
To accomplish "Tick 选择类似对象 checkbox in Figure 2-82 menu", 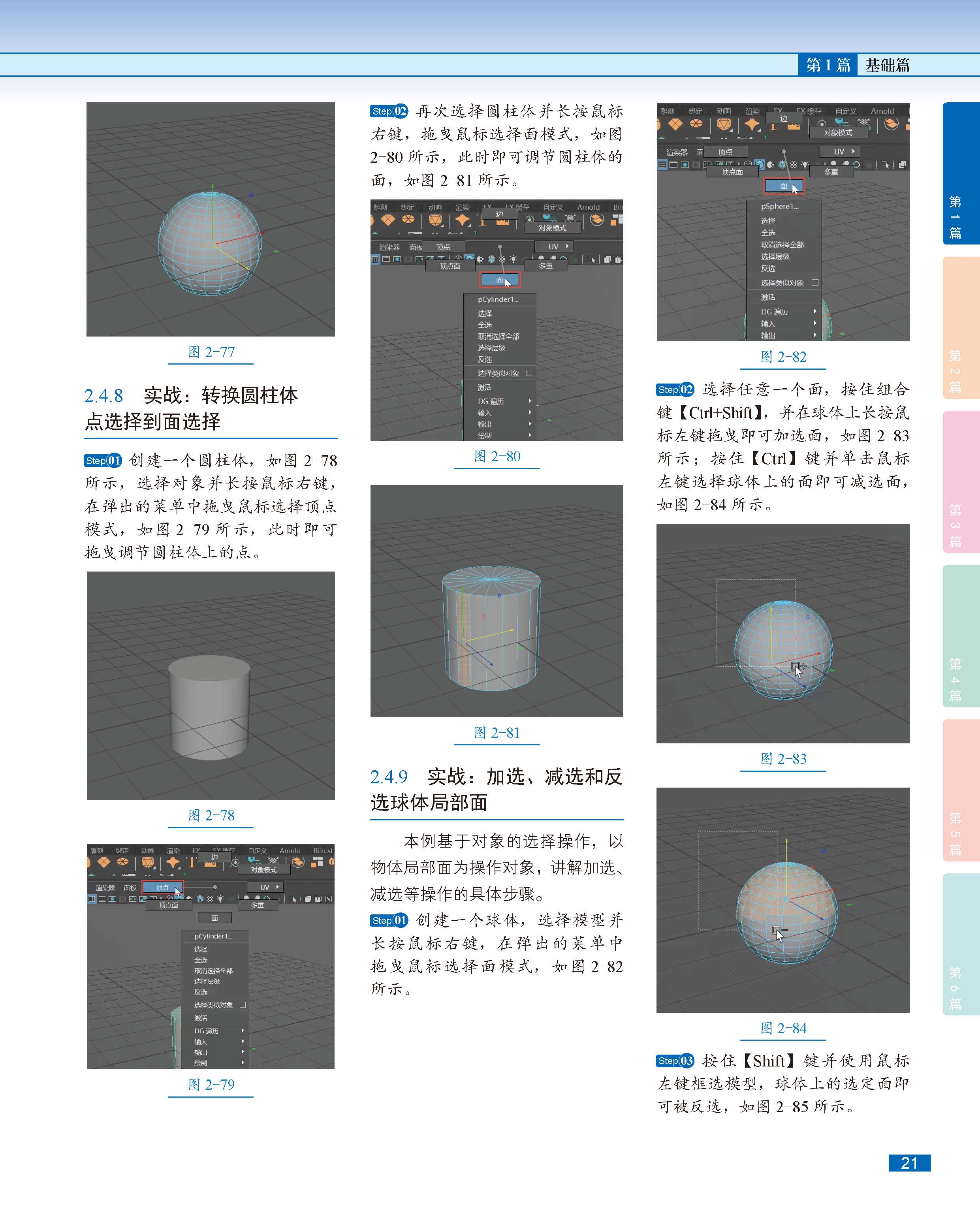I will pos(815,282).
